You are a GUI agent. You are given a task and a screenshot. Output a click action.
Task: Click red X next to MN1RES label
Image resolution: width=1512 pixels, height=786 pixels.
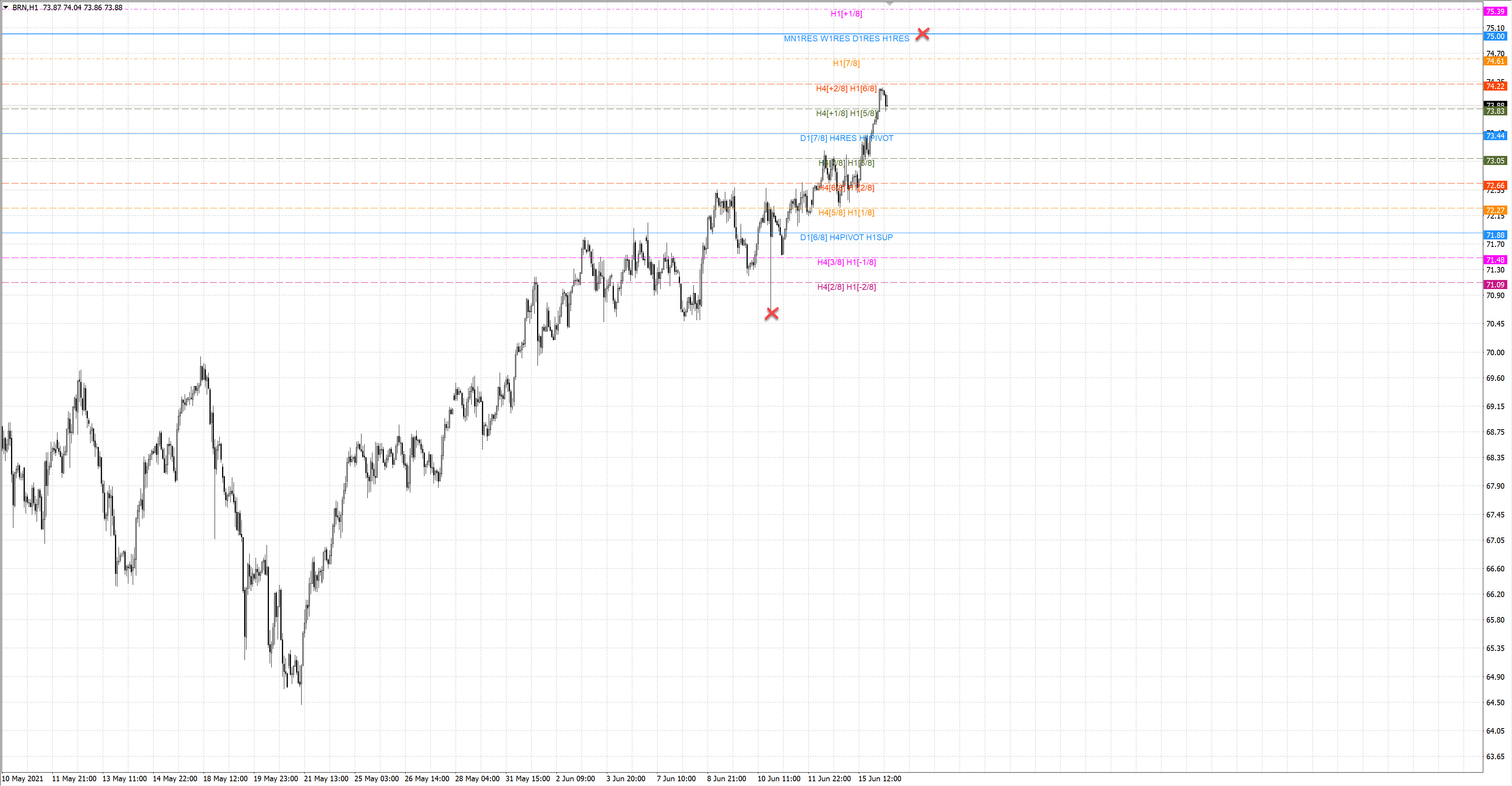click(922, 34)
